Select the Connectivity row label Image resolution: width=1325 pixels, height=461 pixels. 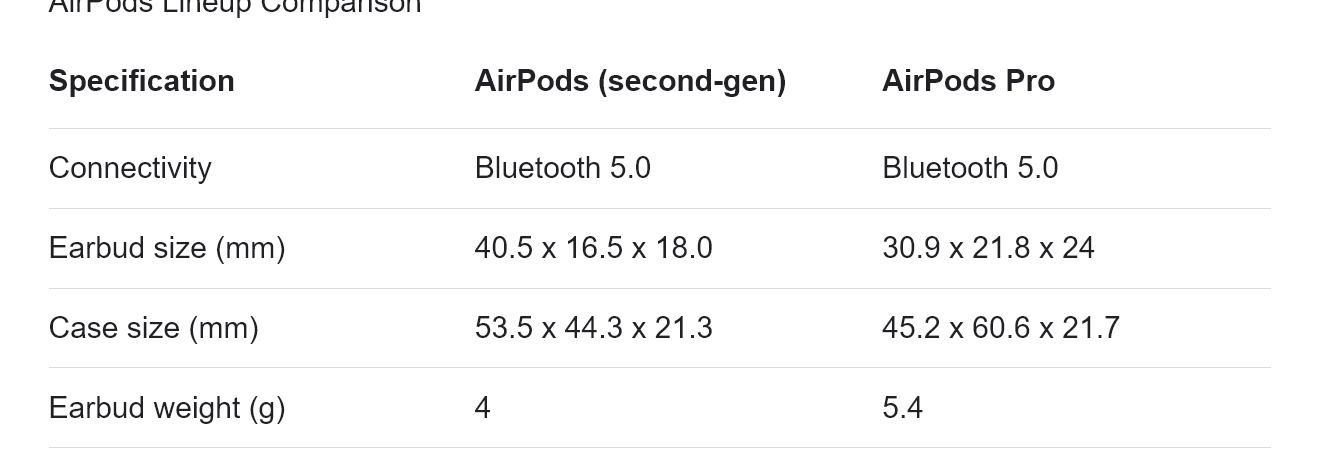[130, 168]
